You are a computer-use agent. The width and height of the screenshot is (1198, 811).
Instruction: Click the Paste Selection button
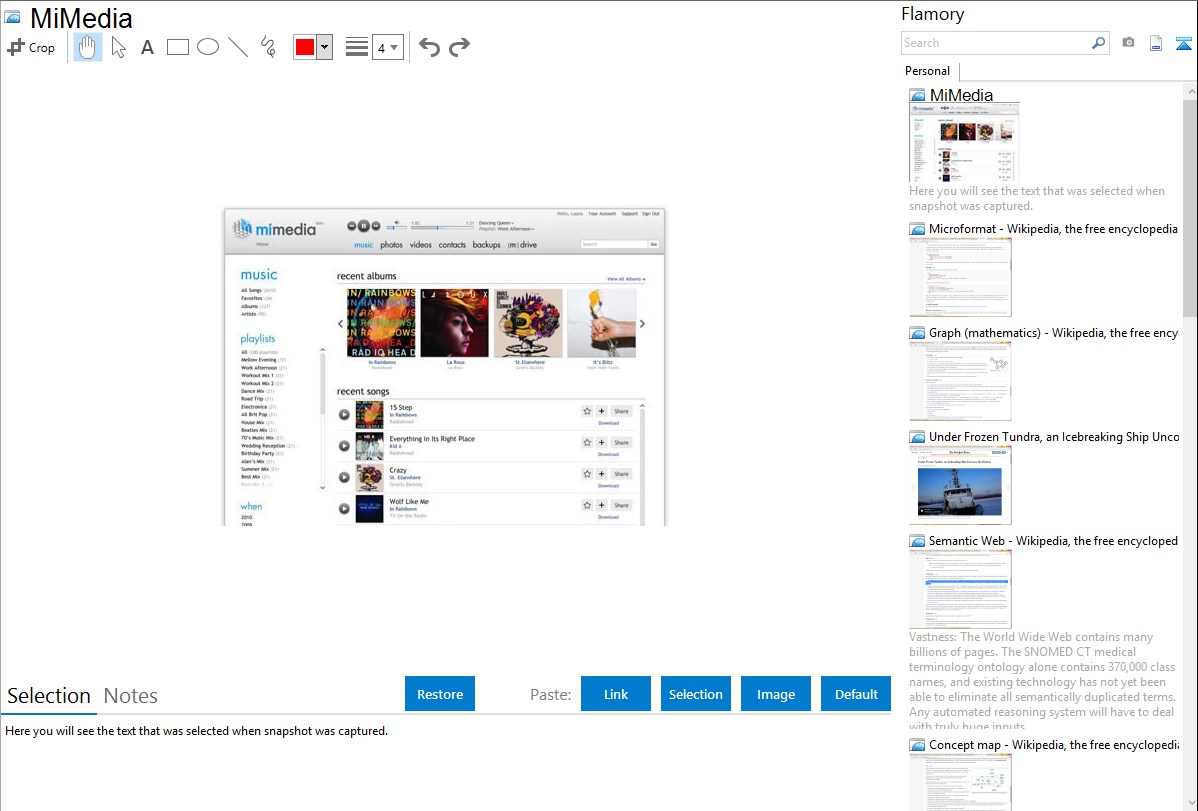click(695, 694)
